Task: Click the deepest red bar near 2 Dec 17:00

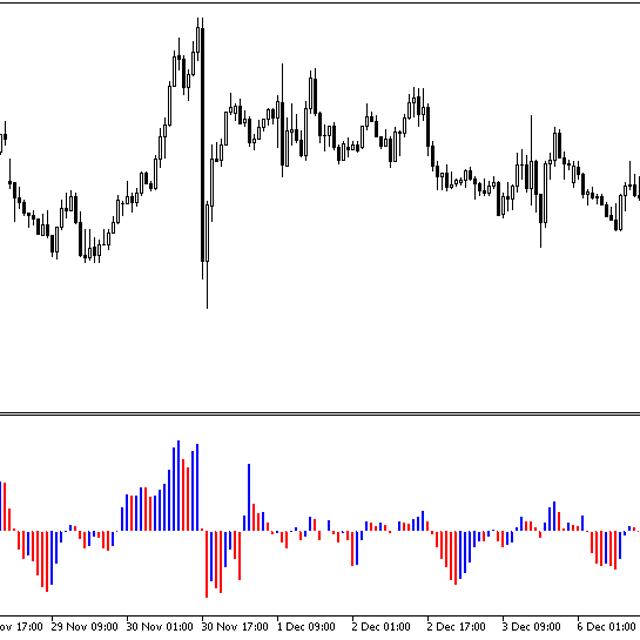Action: [x=453, y=556]
